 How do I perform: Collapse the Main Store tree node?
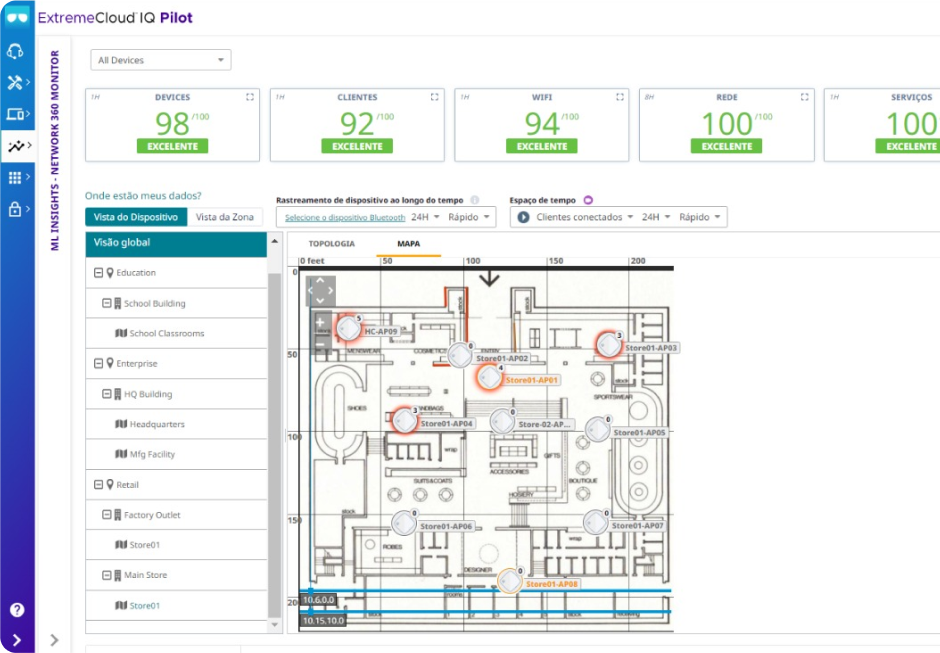(x=107, y=575)
